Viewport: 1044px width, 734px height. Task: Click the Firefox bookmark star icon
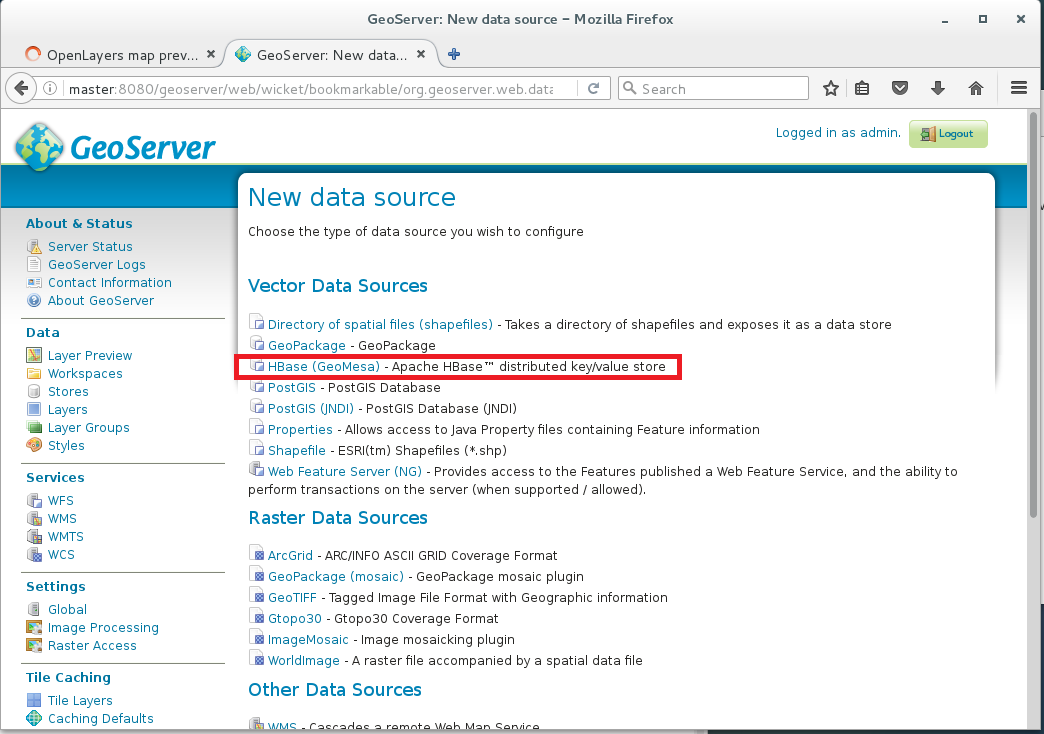coord(830,88)
